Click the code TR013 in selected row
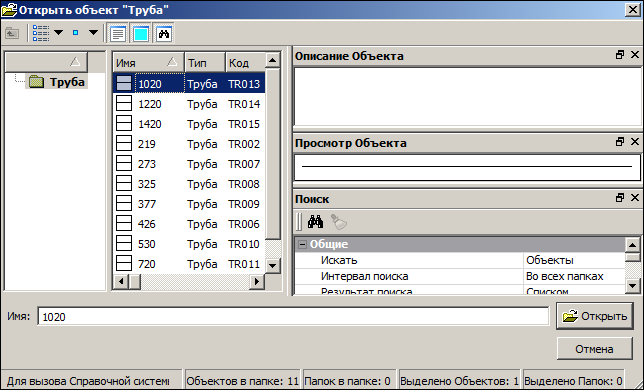Screen dimensions: 644x390 [244, 84]
